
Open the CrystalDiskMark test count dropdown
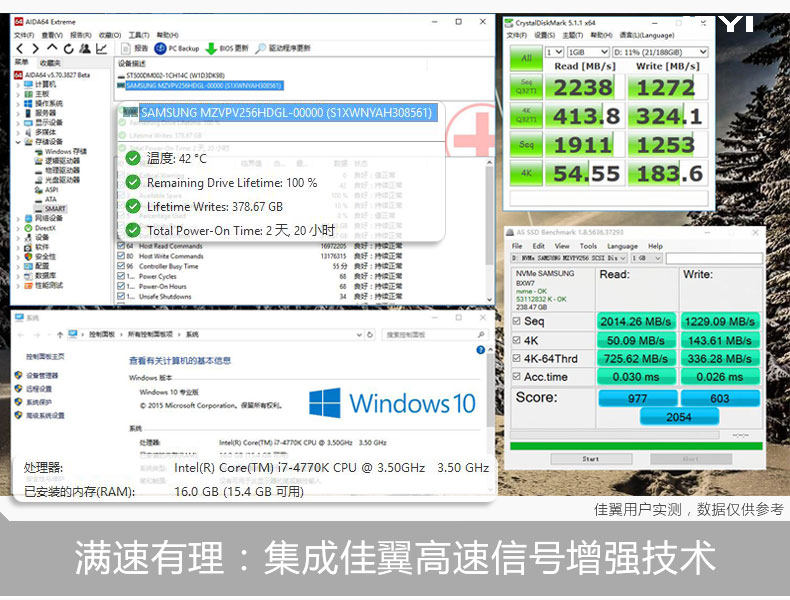point(555,52)
